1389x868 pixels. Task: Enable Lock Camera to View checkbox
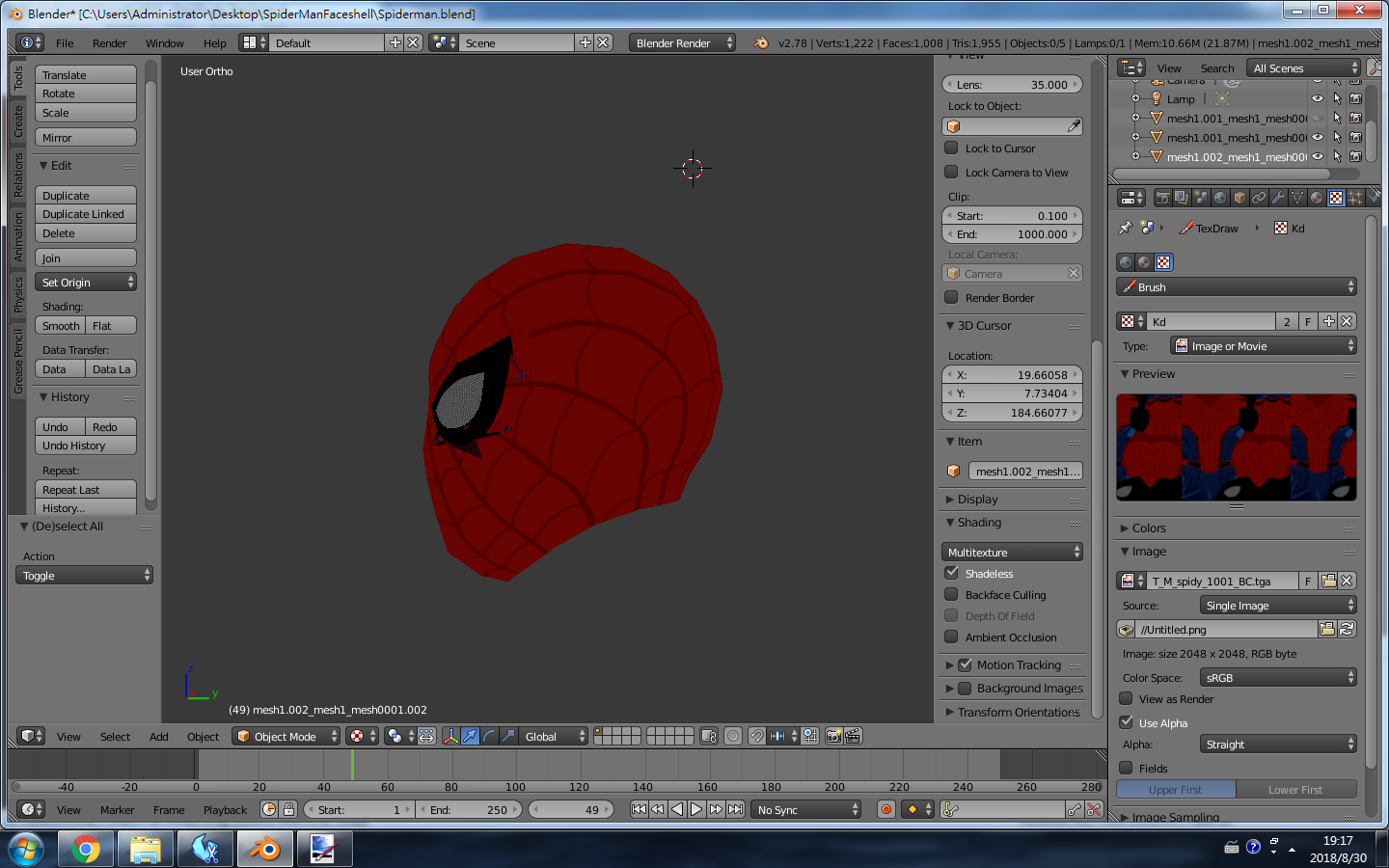click(x=951, y=172)
